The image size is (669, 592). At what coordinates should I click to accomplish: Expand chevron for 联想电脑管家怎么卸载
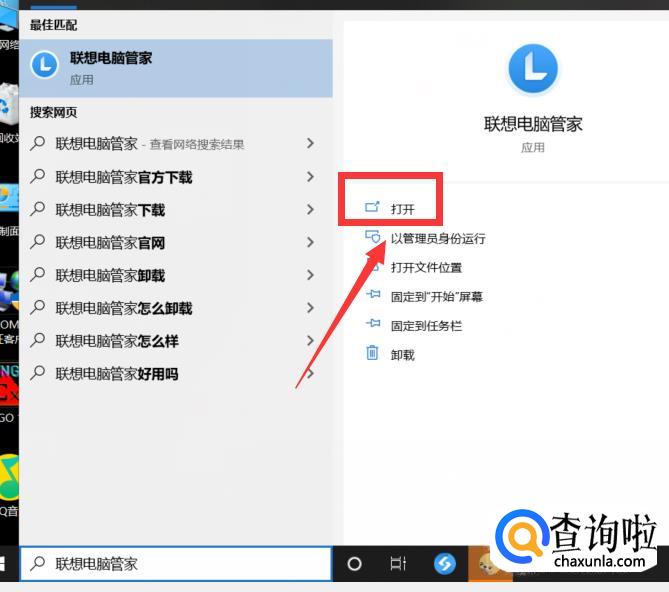[x=310, y=308]
